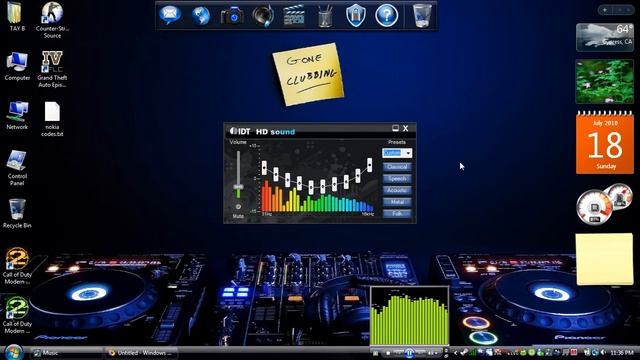The image size is (640, 360).
Task: Switch to Untitled - Windows taskbar button
Action: pyautogui.click(x=141, y=353)
